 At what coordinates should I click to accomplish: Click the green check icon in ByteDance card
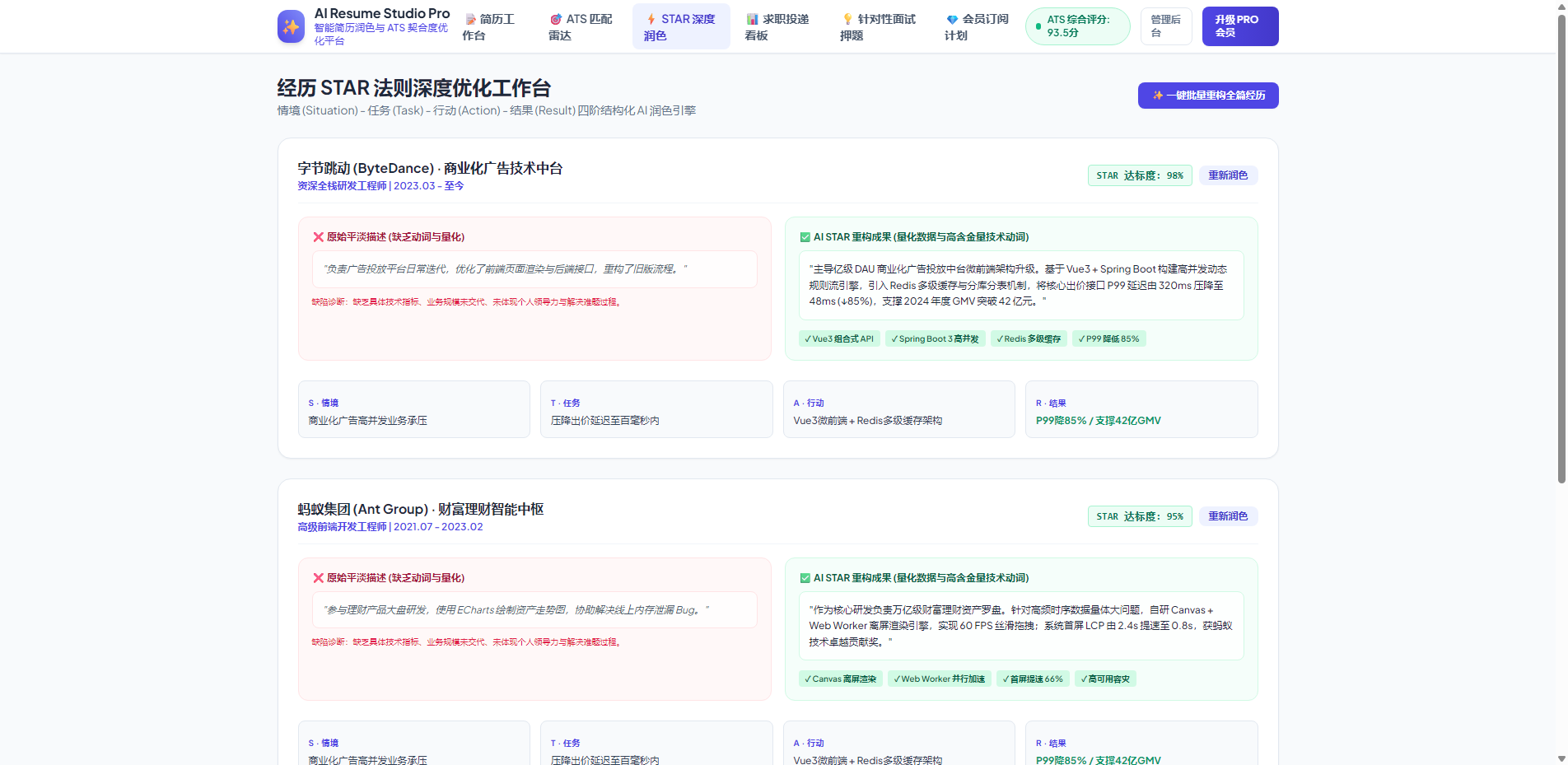pyautogui.click(x=805, y=237)
